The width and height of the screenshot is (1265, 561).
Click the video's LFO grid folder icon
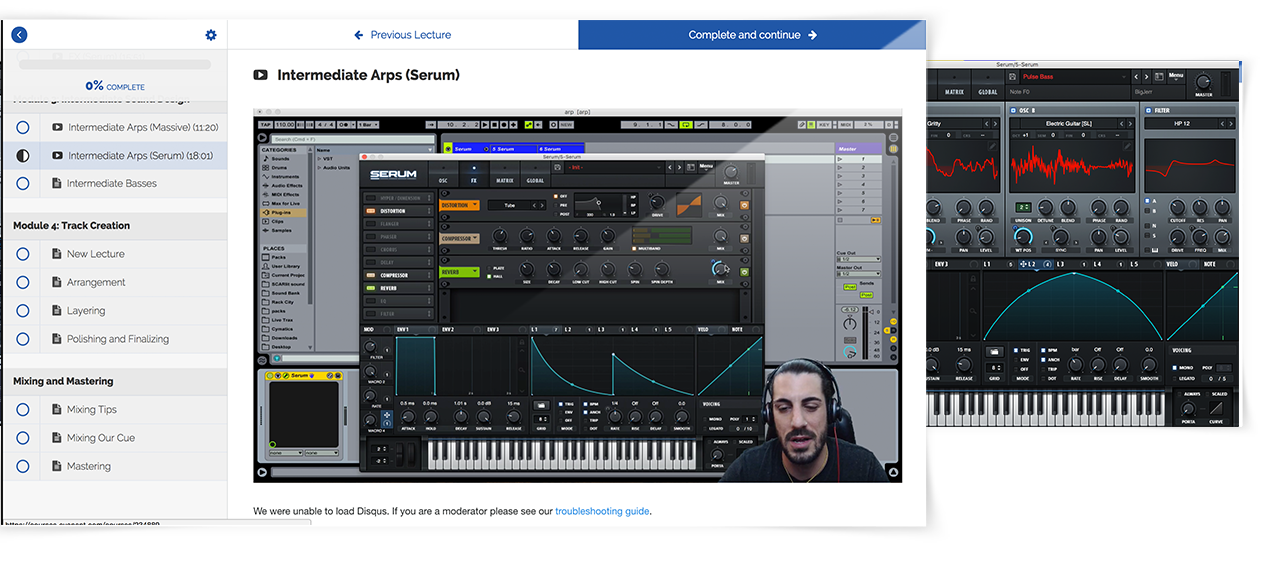541,405
